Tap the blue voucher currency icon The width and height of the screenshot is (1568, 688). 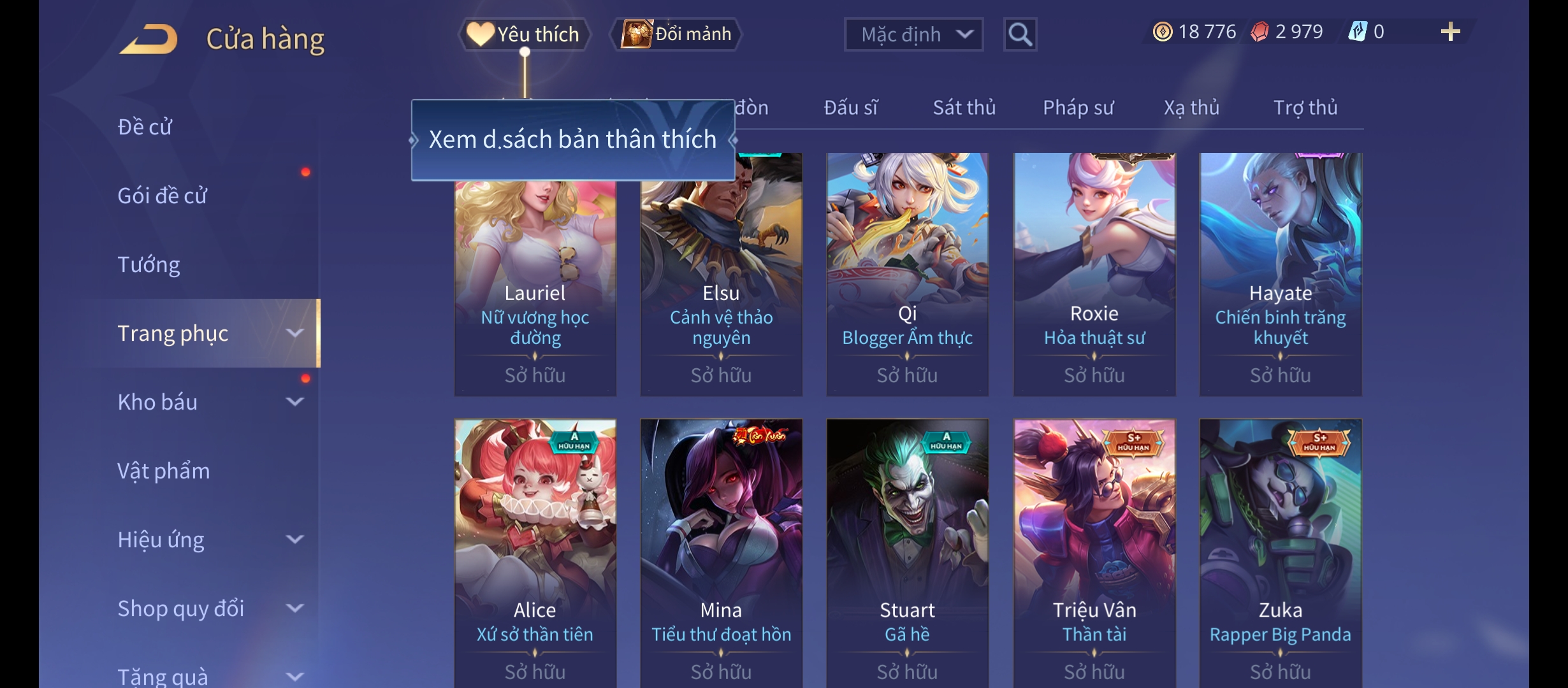click(1358, 32)
